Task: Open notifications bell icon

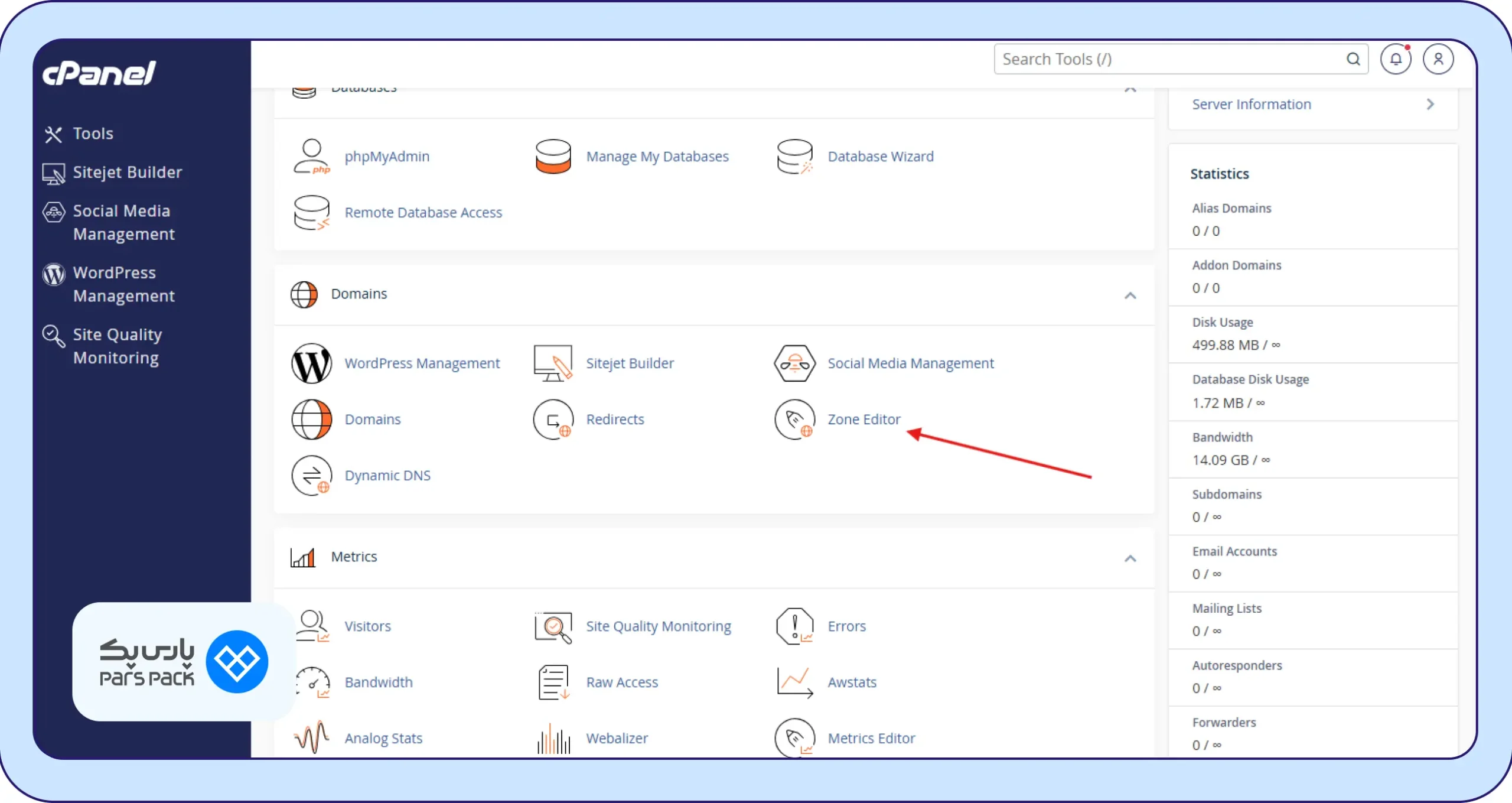Action: click(1396, 59)
